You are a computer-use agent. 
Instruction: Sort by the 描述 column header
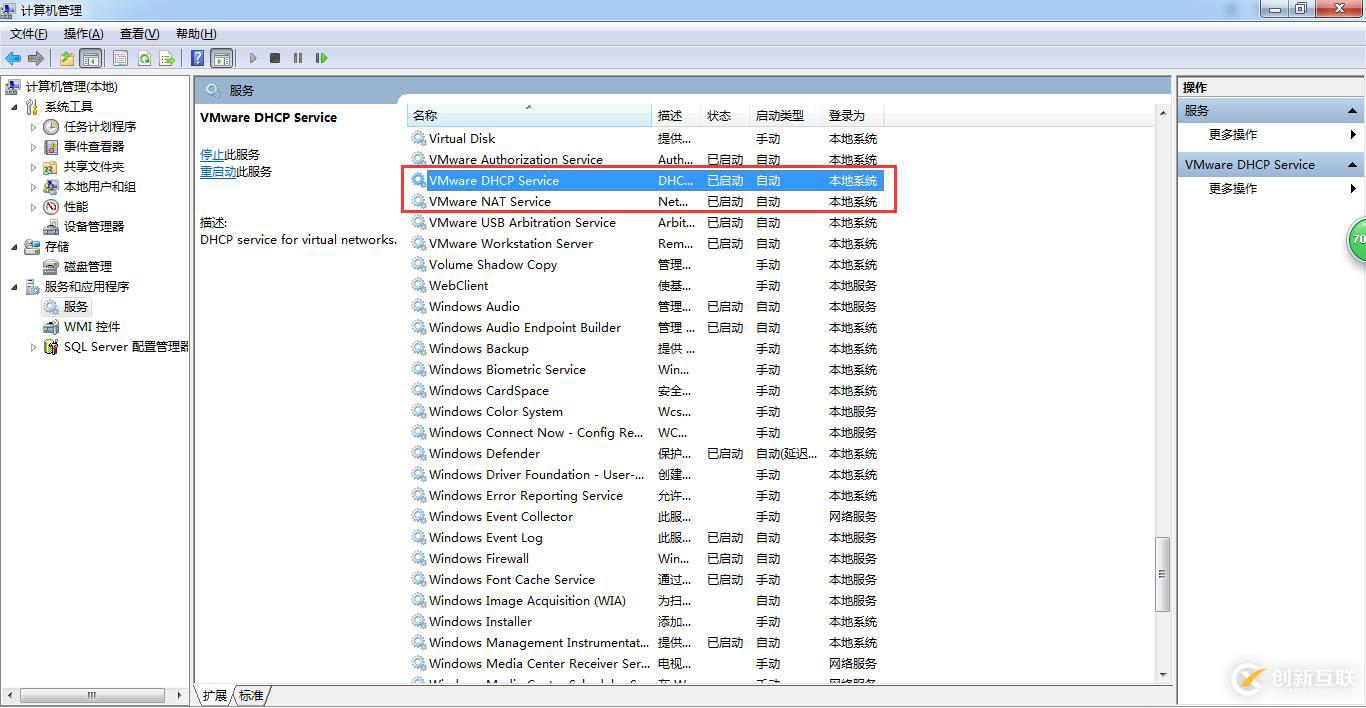676,115
